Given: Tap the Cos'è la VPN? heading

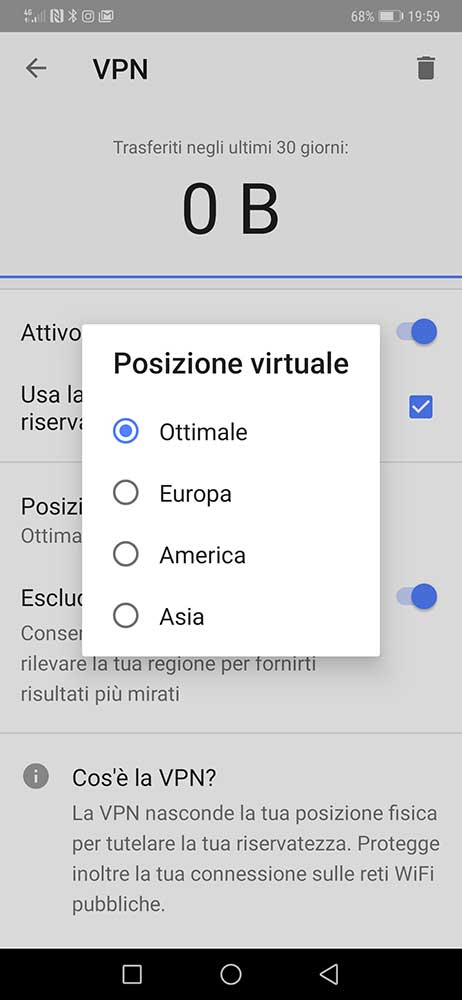Looking at the screenshot, I should pos(144,777).
